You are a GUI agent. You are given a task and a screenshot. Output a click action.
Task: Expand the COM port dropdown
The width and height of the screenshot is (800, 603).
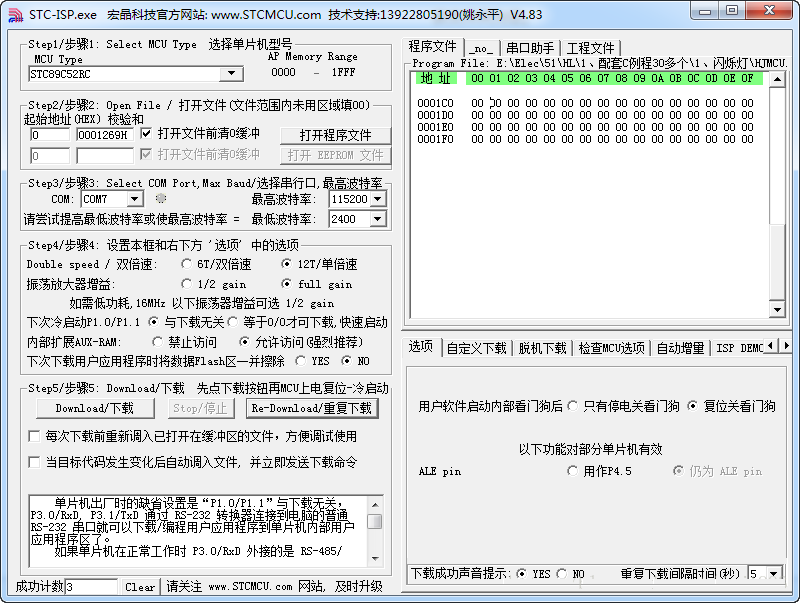[x=134, y=200]
